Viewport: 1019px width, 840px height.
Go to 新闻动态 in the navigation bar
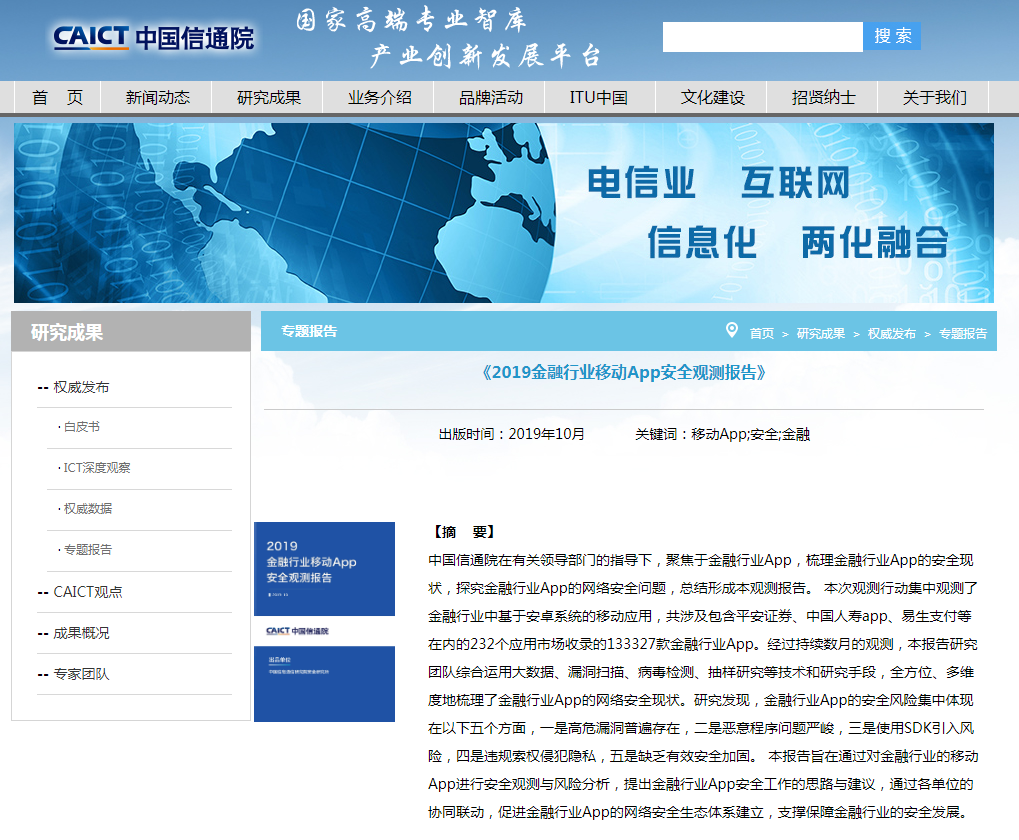pyautogui.click(x=157, y=98)
